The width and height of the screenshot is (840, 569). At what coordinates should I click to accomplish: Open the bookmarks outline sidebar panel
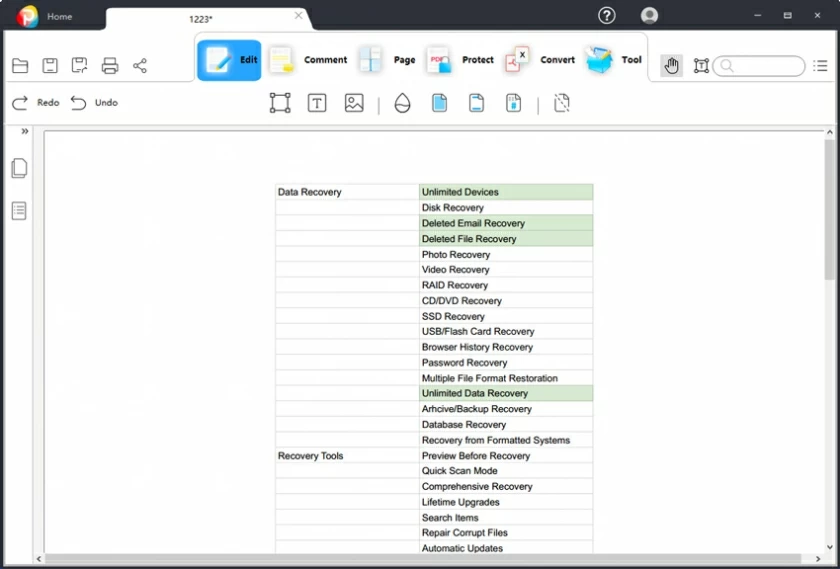point(19,211)
